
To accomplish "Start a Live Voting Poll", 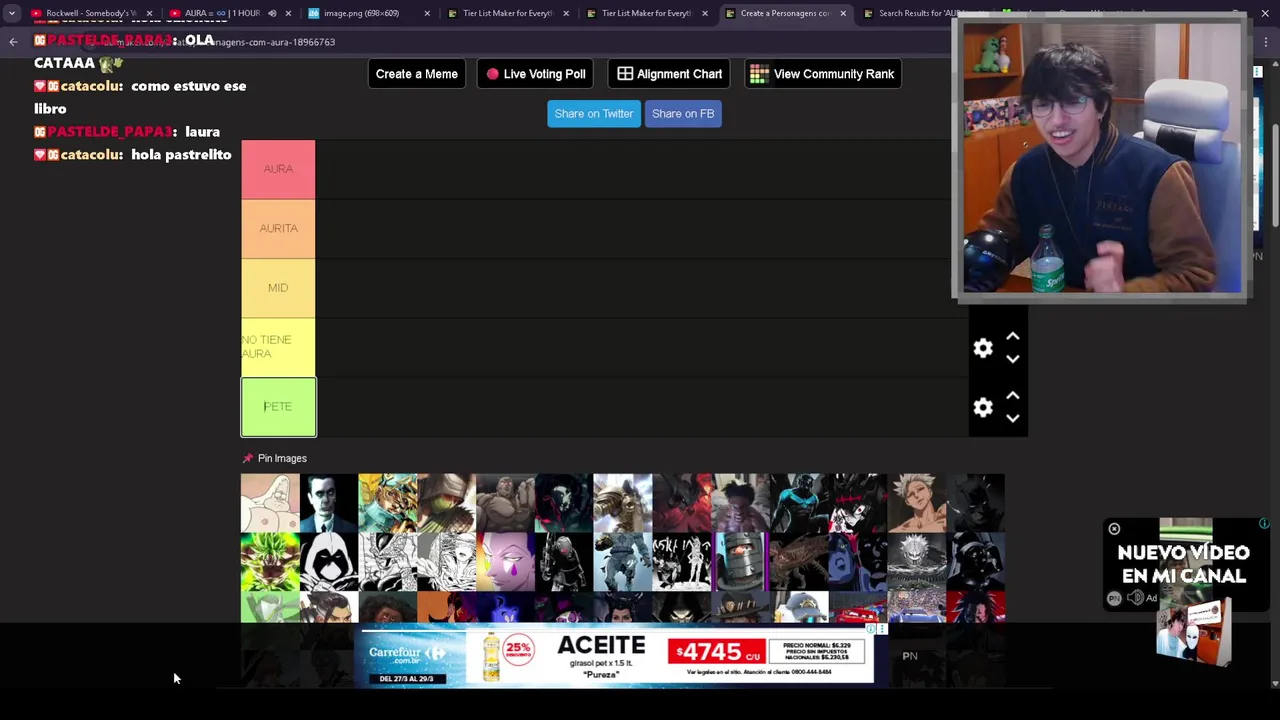I will pyautogui.click(x=536, y=74).
